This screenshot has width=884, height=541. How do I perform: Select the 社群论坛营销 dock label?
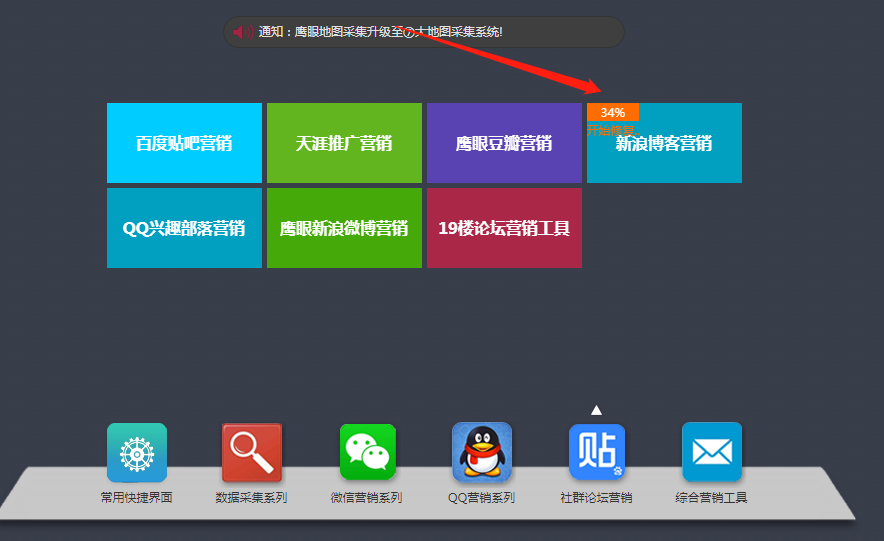596,498
